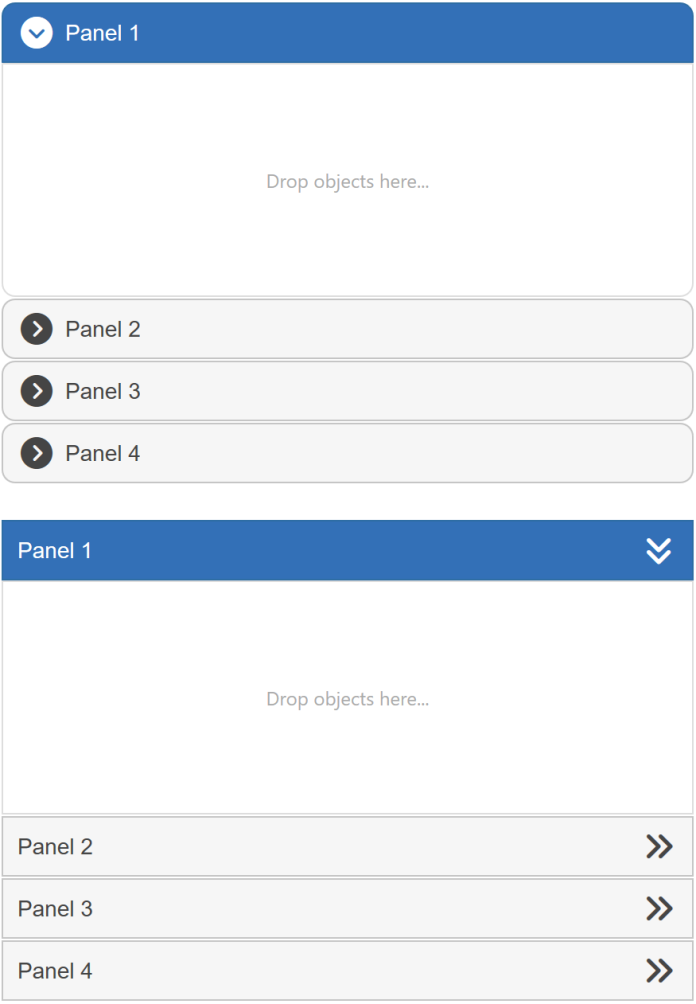The width and height of the screenshot is (696, 1004).
Task: Click the "Panel 1" title in top accordion
Action: pyautogui.click(x=102, y=33)
